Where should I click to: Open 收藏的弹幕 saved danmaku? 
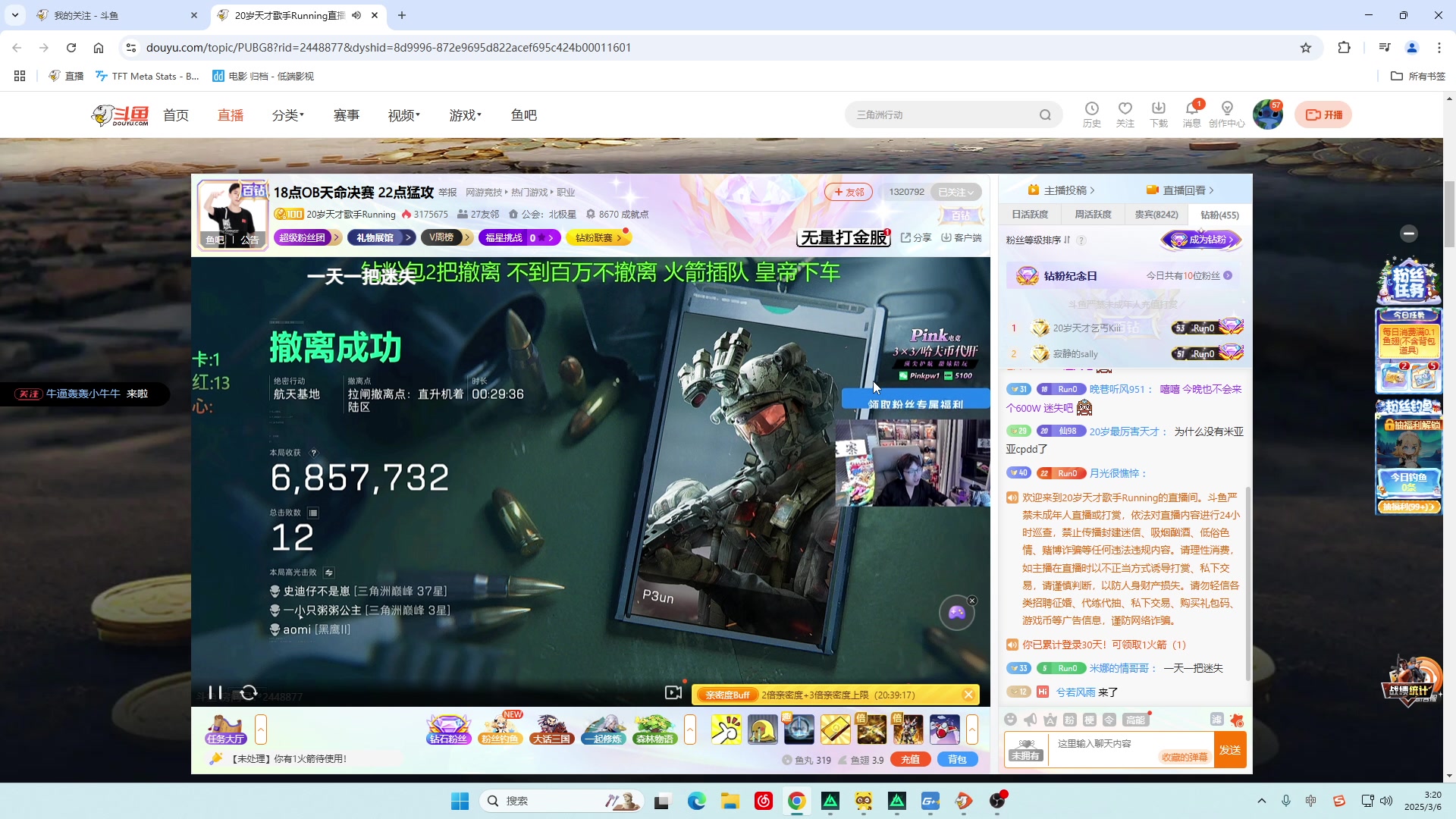click(1185, 757)
